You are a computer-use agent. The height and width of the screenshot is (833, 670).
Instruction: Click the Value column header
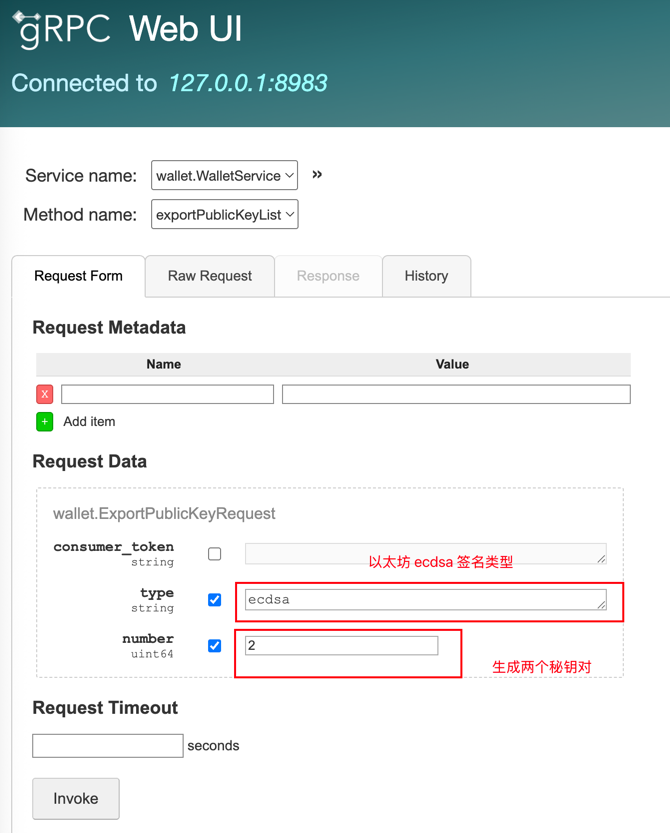tap(452, 364)
